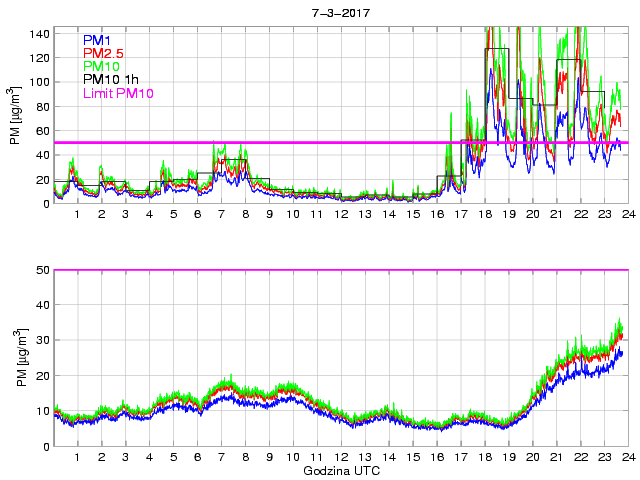Click the green PM10 legend entry
Viewport: 640px width, 480px height.
point(100,66)
